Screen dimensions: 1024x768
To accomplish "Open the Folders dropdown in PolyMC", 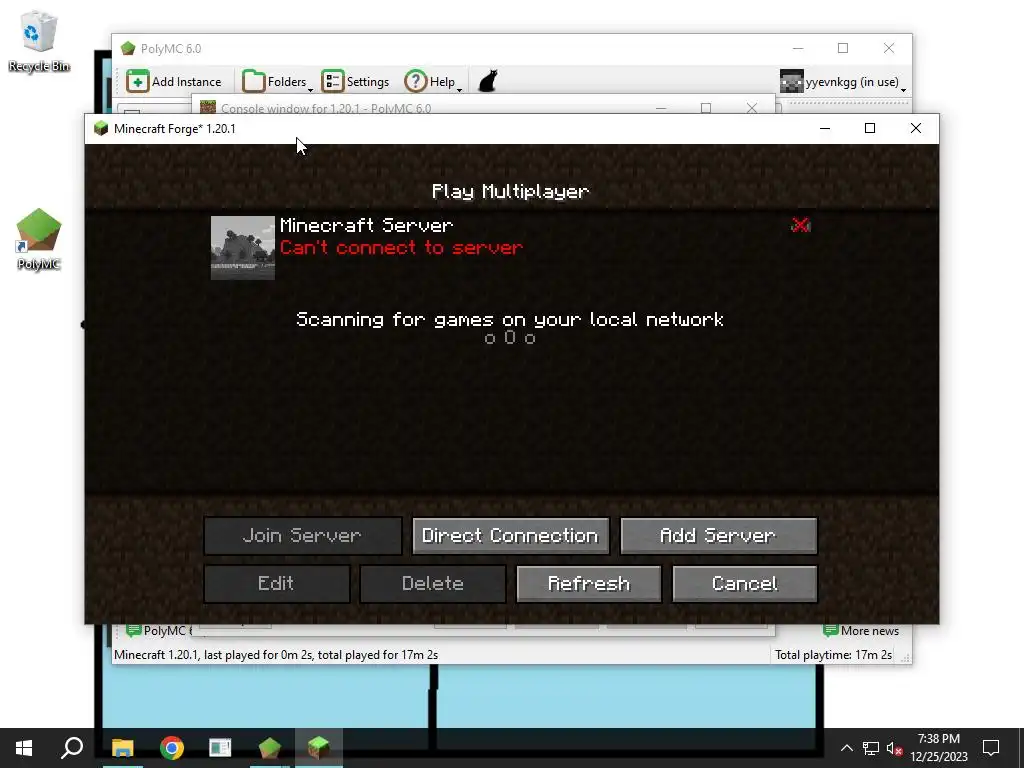I will click(278, 82).
